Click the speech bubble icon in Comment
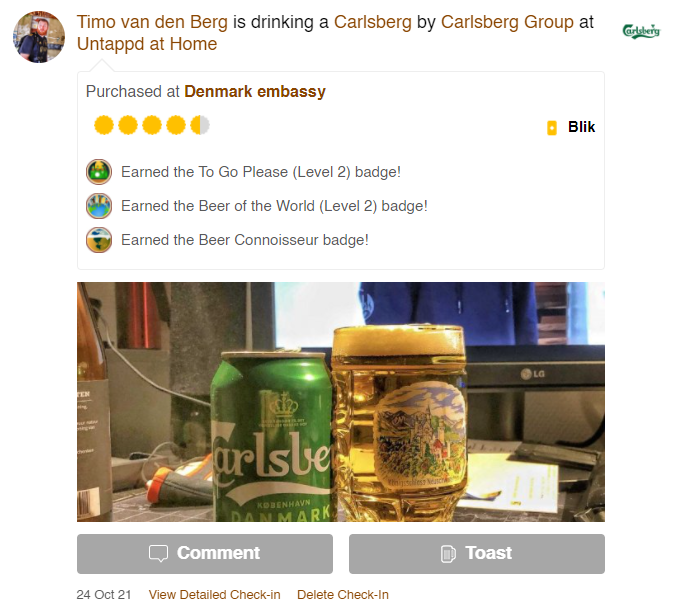 pos(158,553)
